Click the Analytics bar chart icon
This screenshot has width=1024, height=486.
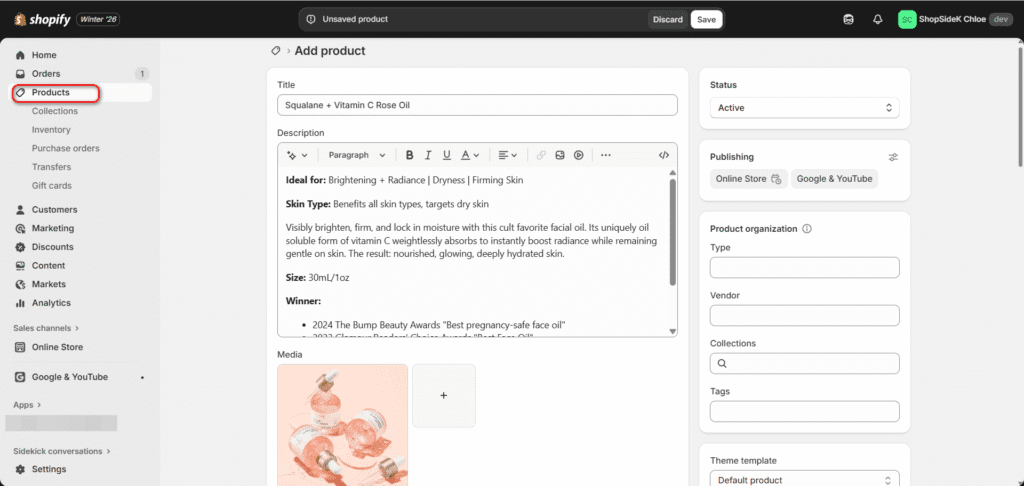(x=20, y=303)
